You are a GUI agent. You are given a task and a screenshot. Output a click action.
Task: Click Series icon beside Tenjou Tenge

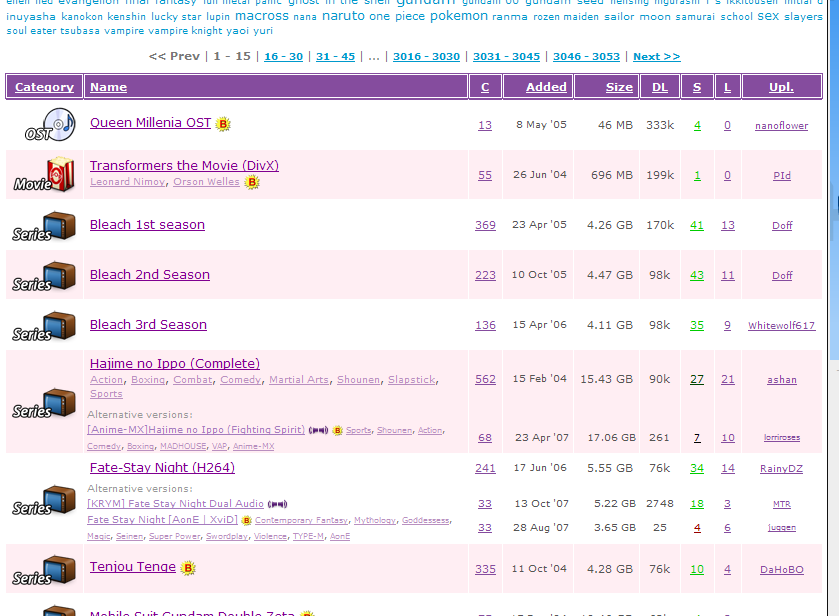(44, 570)
